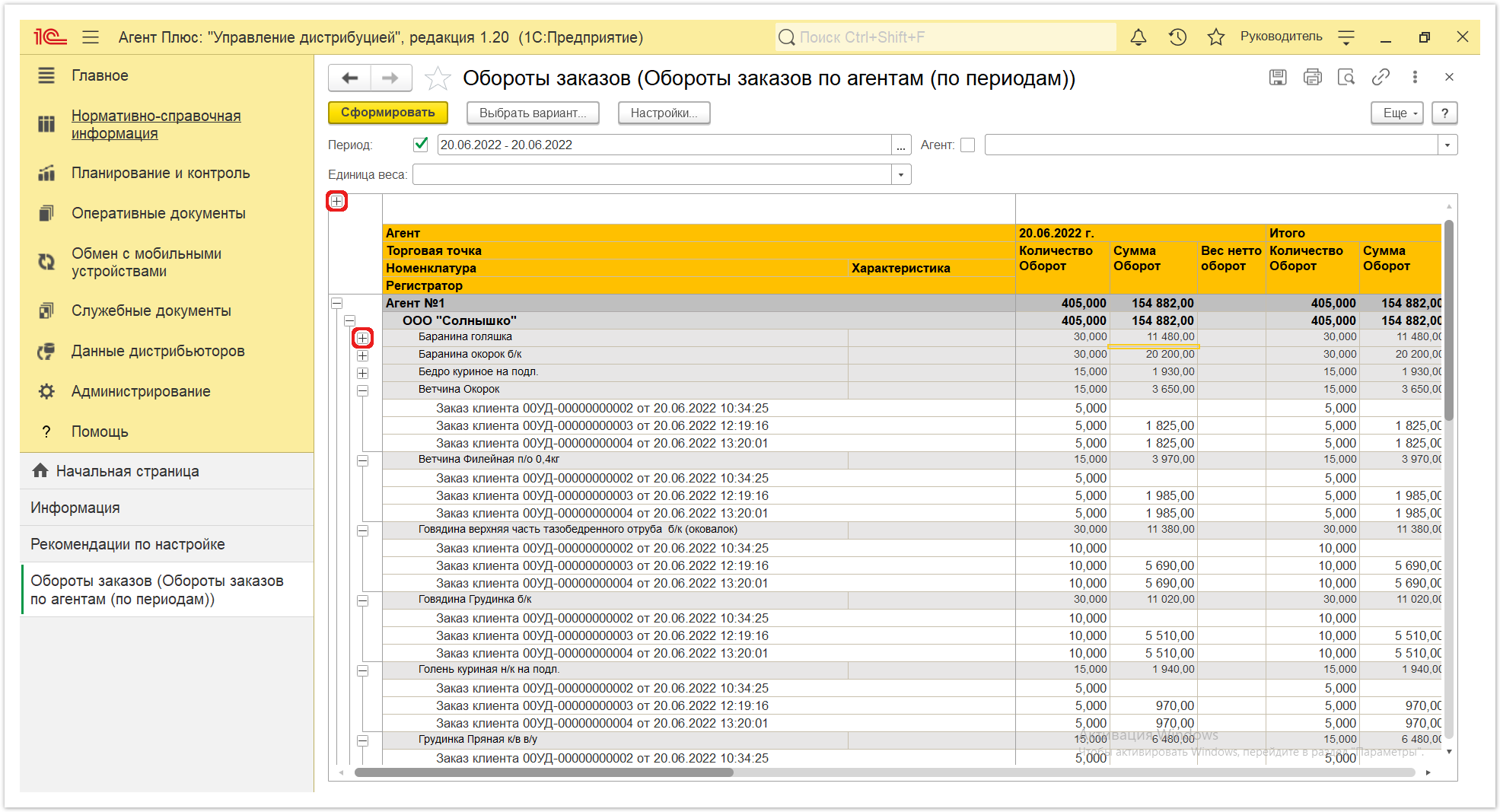Print report with printer icon

1312,77
